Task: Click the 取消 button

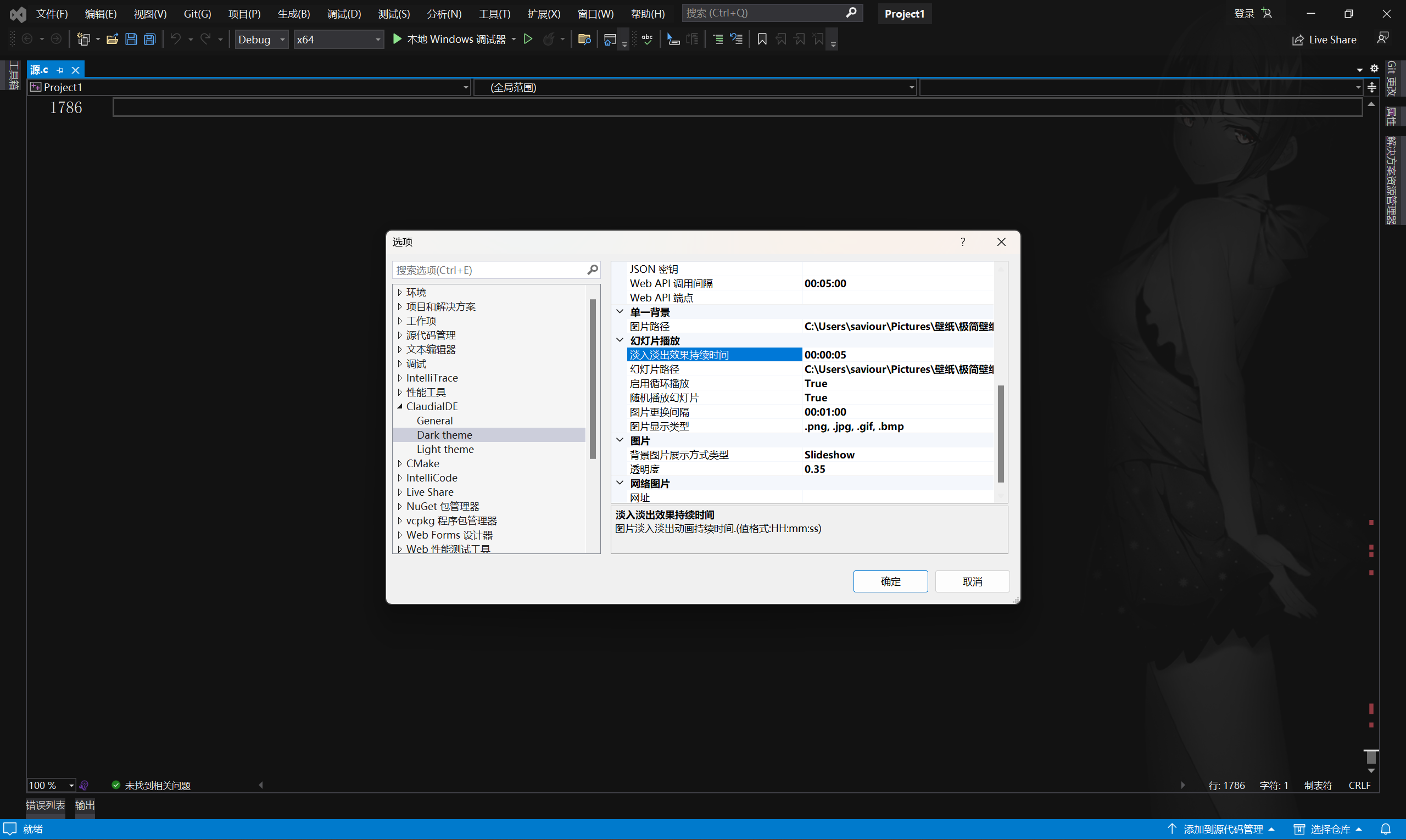Action: tap(972, 581)
